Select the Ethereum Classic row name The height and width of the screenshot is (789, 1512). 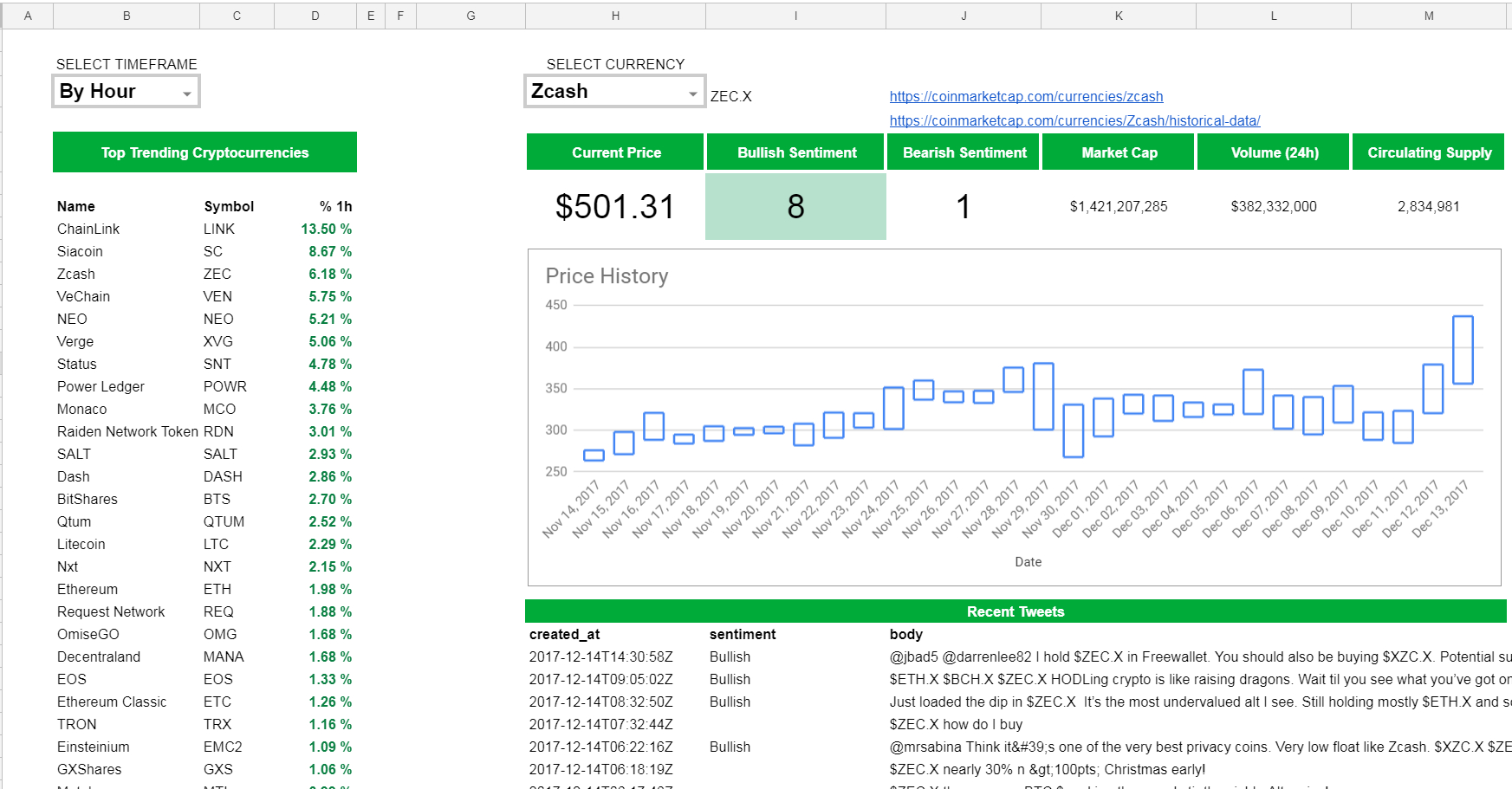[112, 702]
